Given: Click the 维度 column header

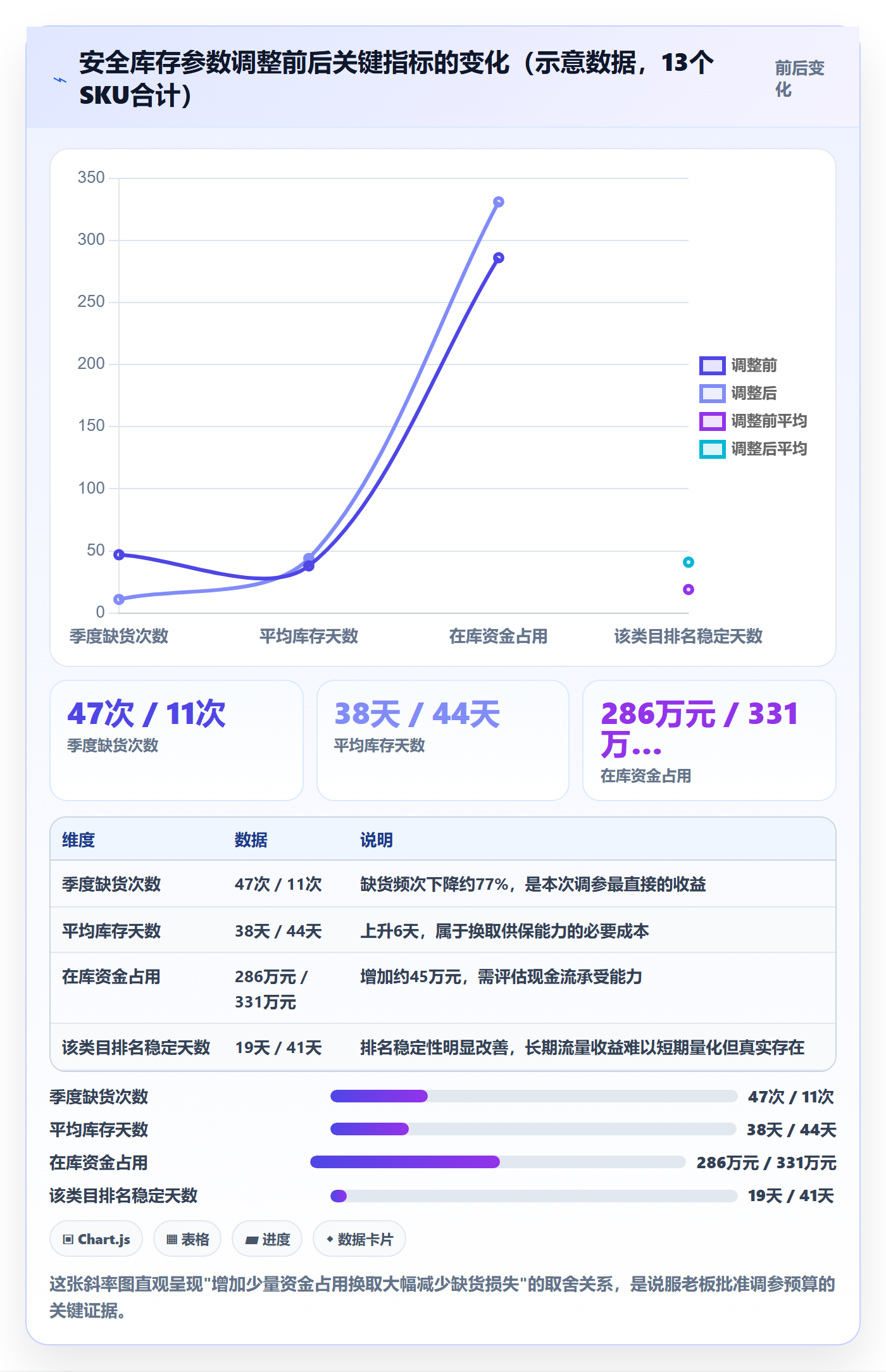Looking at the screenshot, I should click(78, 840).
